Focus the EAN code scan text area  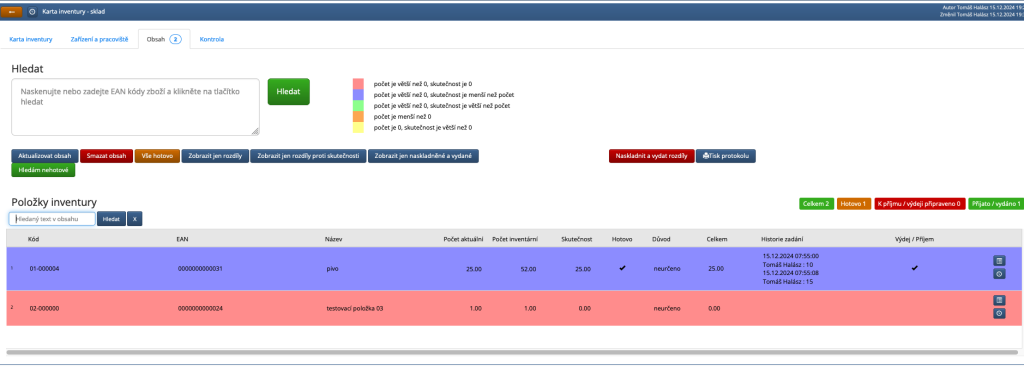tap(135, 107)
